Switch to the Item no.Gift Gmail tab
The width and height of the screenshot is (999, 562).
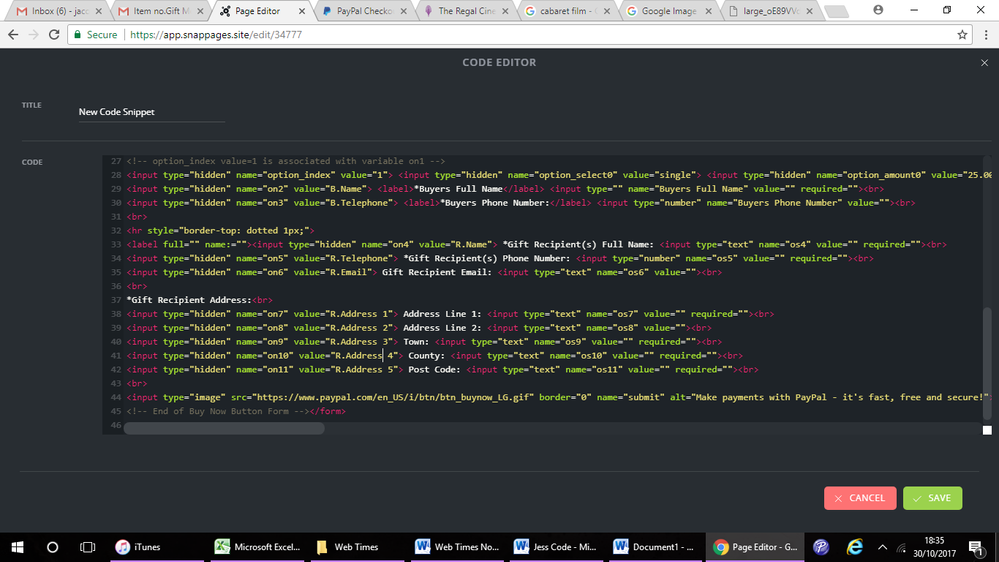tap(161, 11)
